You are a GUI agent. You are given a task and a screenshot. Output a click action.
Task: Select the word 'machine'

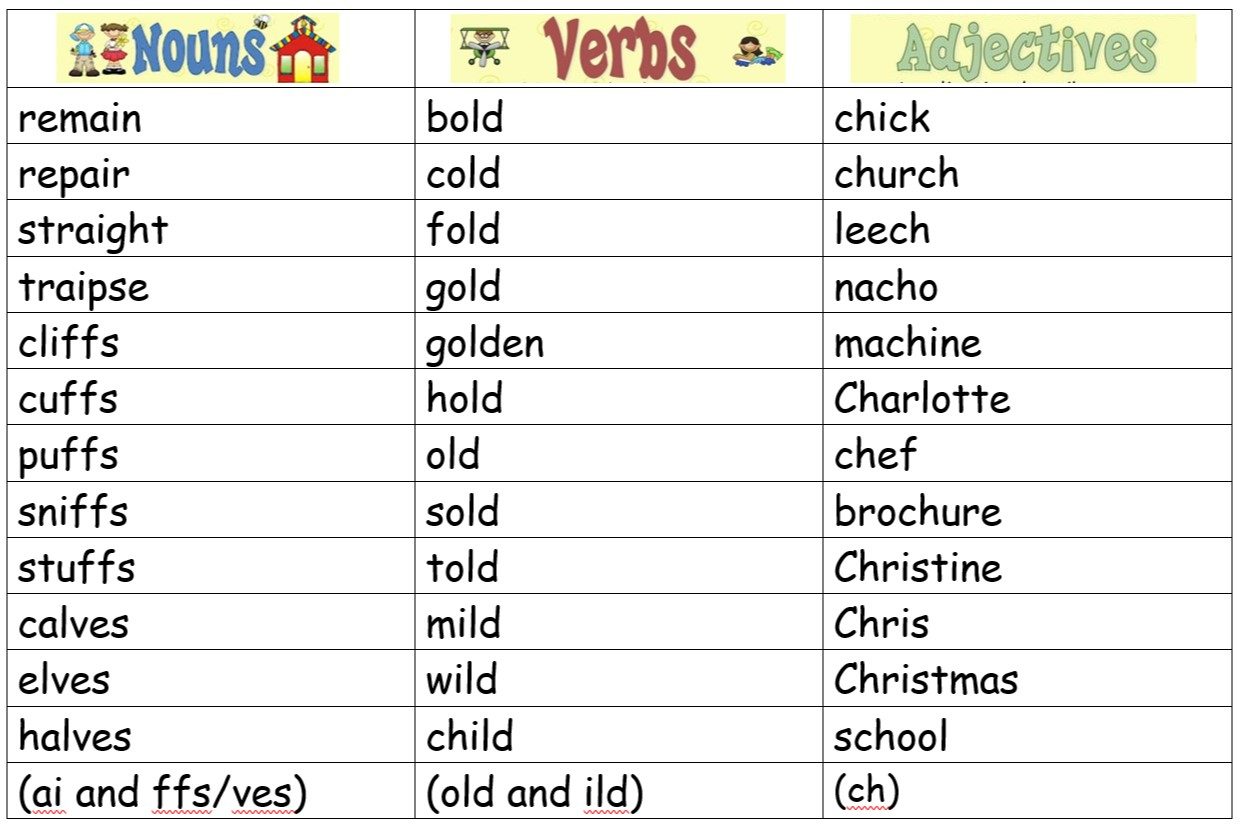(907, 344)
